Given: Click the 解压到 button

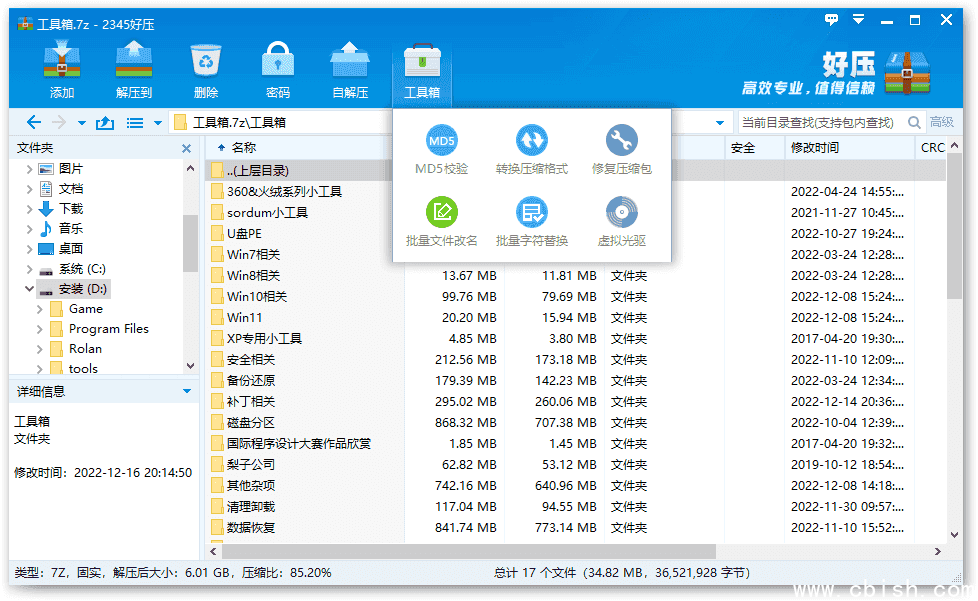Looking at the screenshot, I should [x=133, y=67].
